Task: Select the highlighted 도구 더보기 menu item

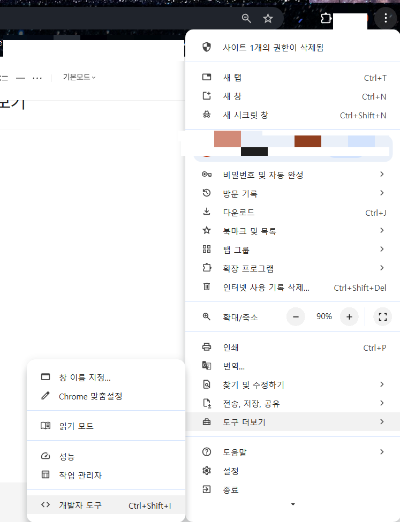Action: tap(292, 422)
